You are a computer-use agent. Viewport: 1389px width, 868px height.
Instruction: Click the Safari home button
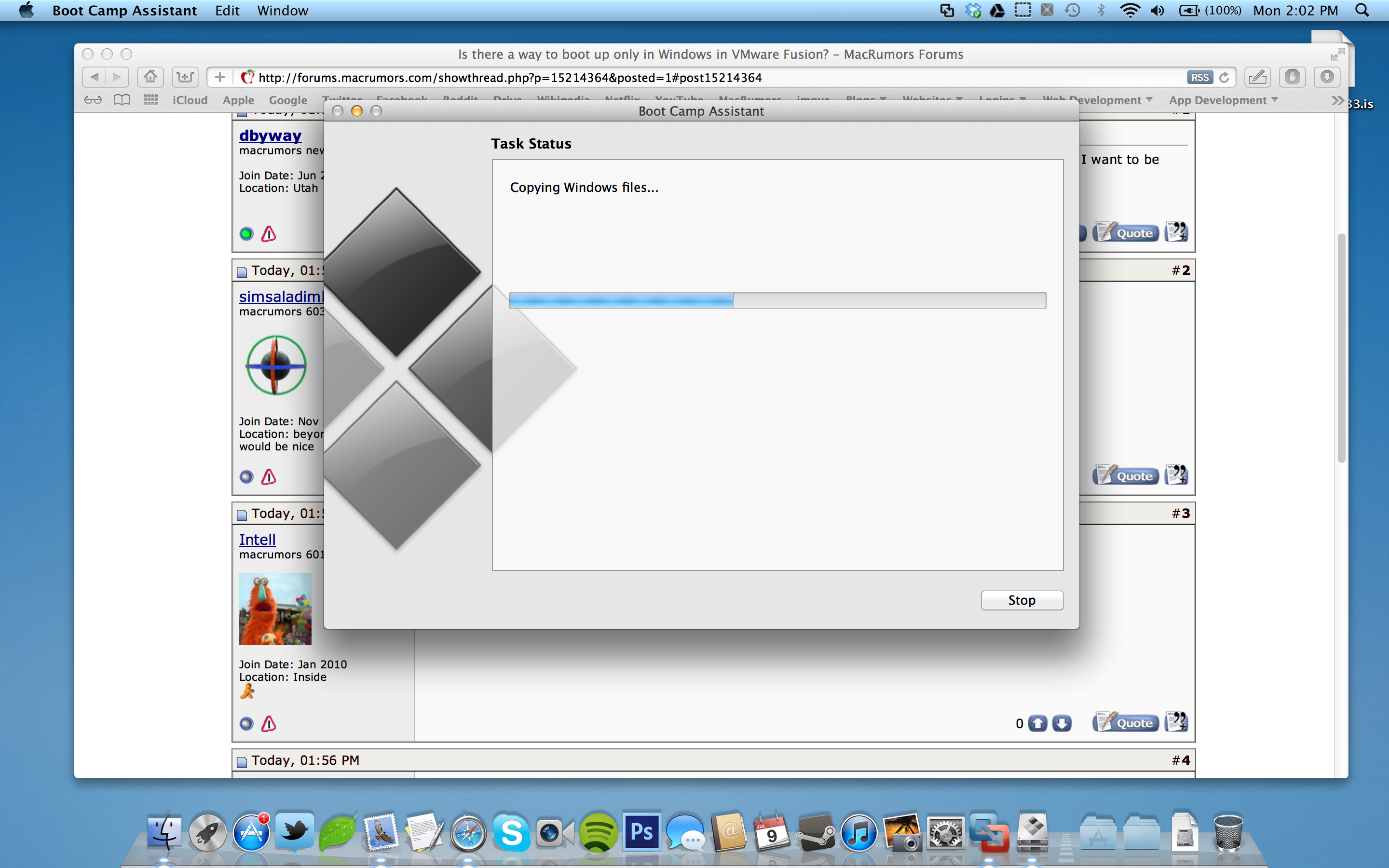tap(150, 77)
